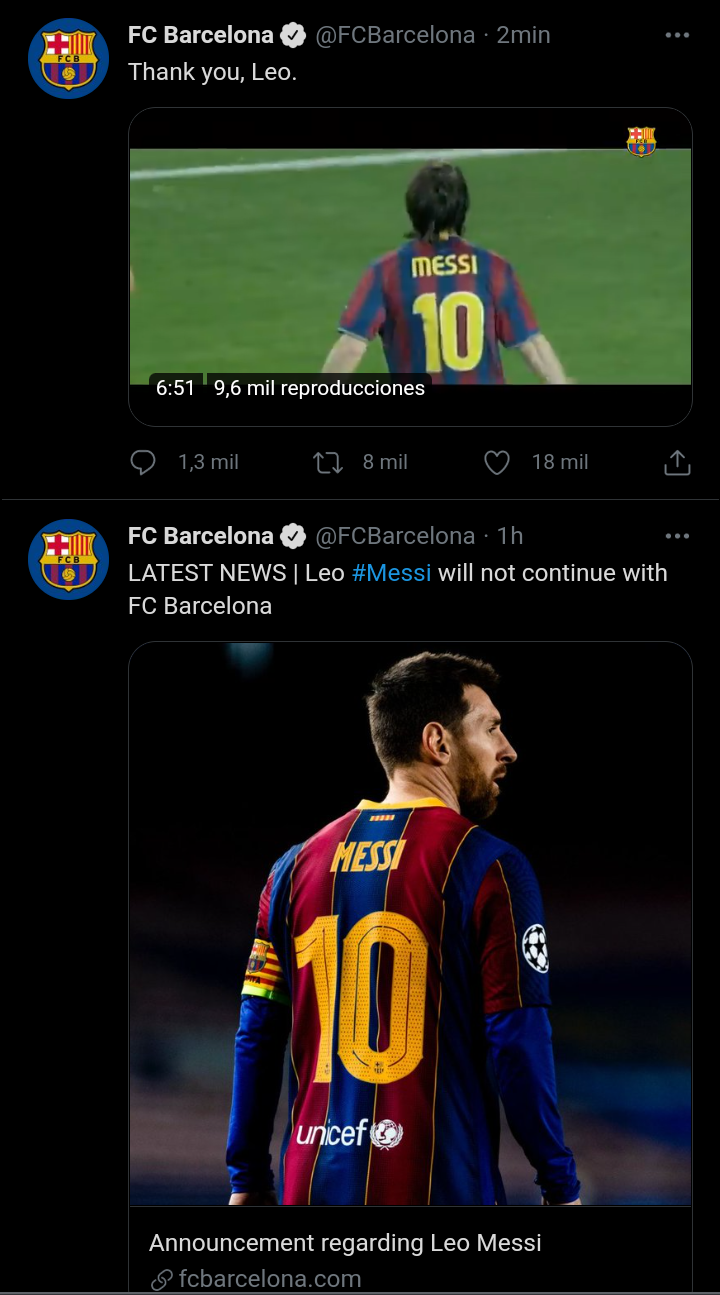Click the fcbarcelona.com link domain

click(269, 1278)
